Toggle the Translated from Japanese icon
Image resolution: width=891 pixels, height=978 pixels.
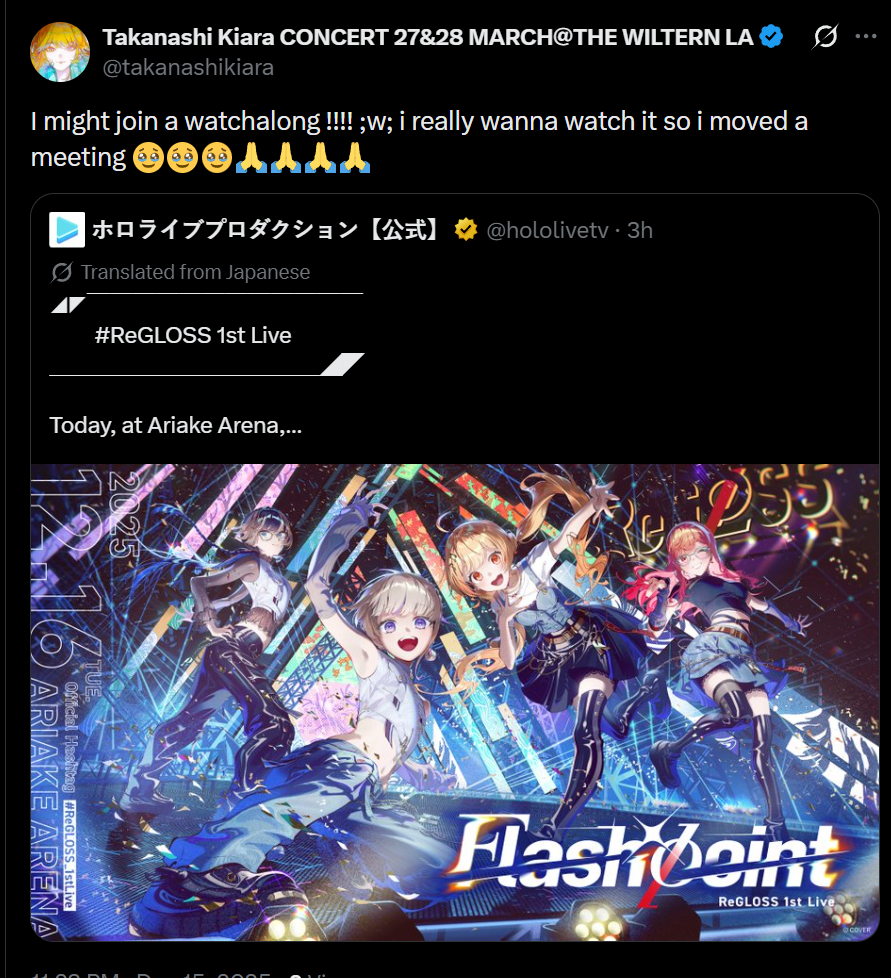pos(61,273)
